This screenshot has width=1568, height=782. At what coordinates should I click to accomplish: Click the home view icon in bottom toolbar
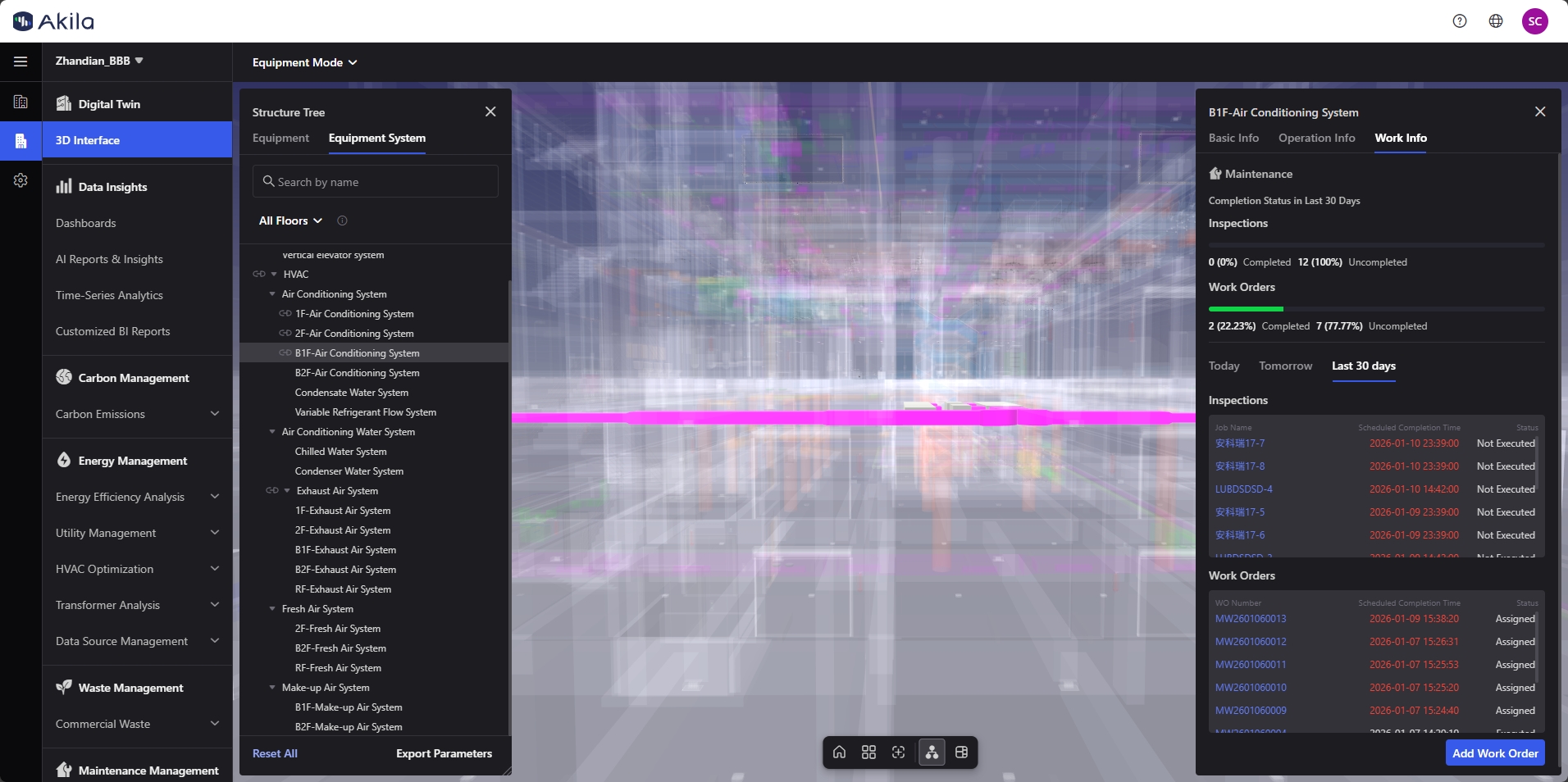click(x=839, y=752)
